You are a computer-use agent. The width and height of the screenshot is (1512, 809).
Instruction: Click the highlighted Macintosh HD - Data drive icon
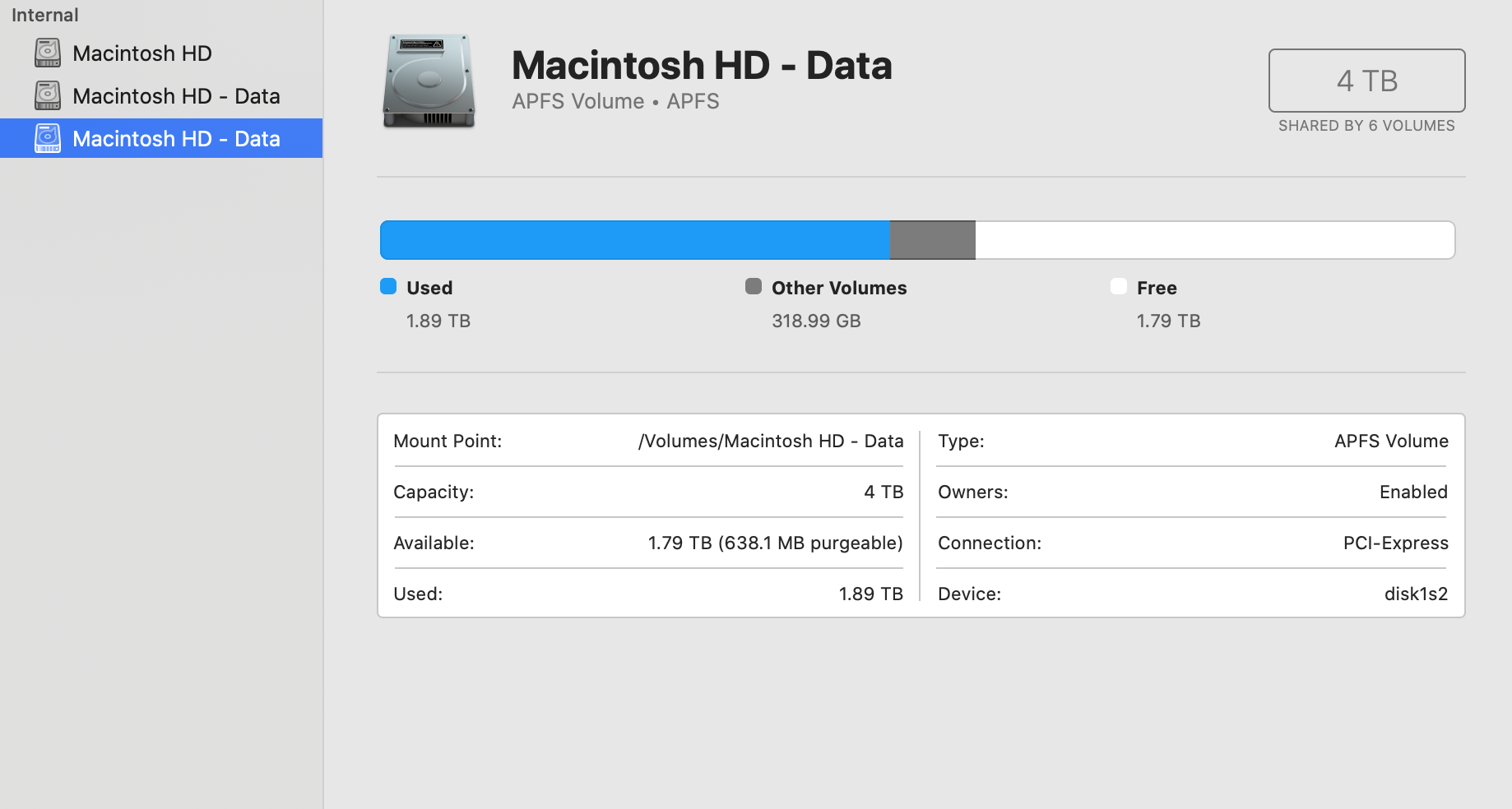[x=48, y=139]
